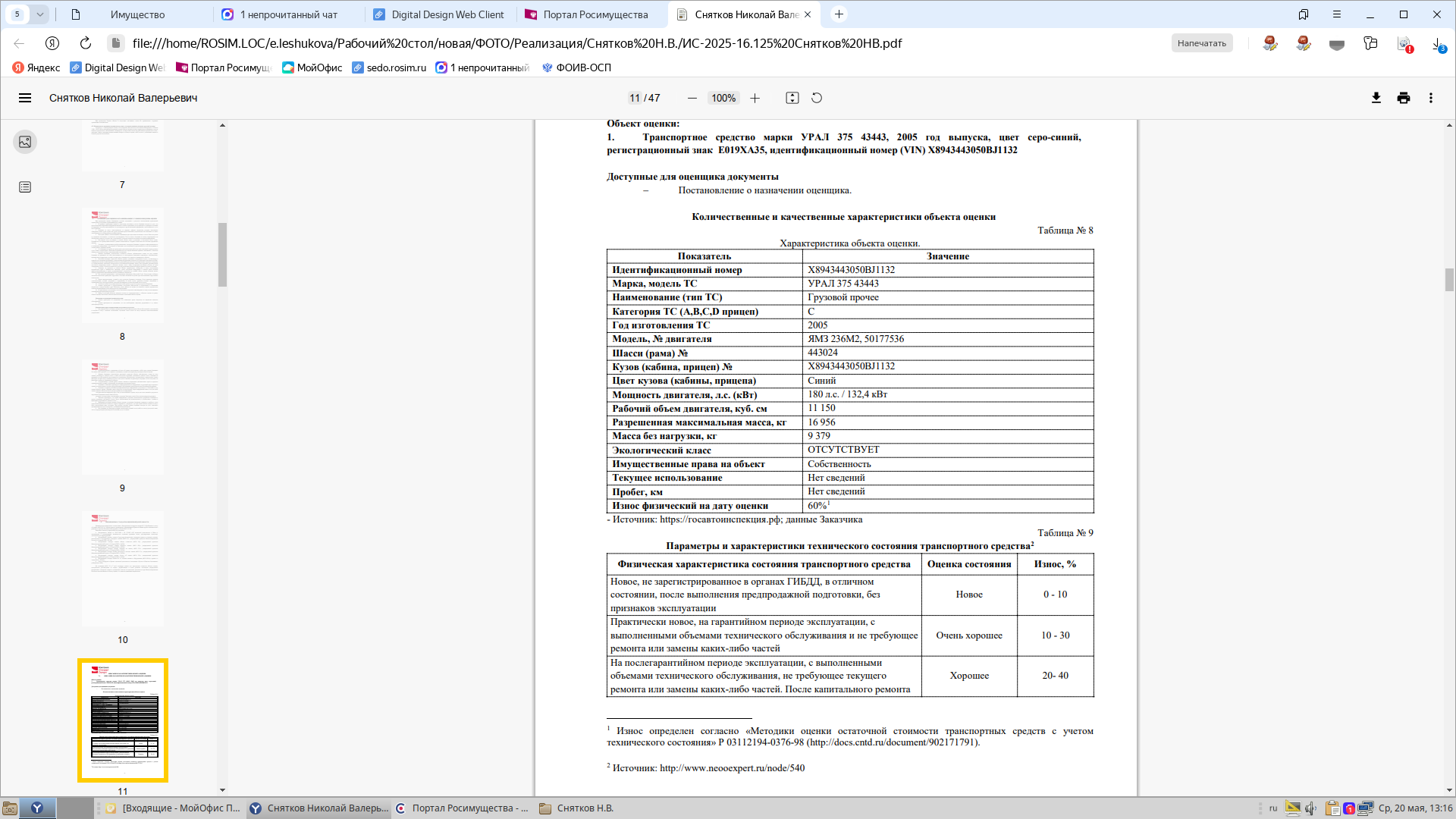The height and width of the screenshot is (819, 1456).
Task: Open the display settings tray icon
Action: pyautogui.click(x=1293, y=808)
